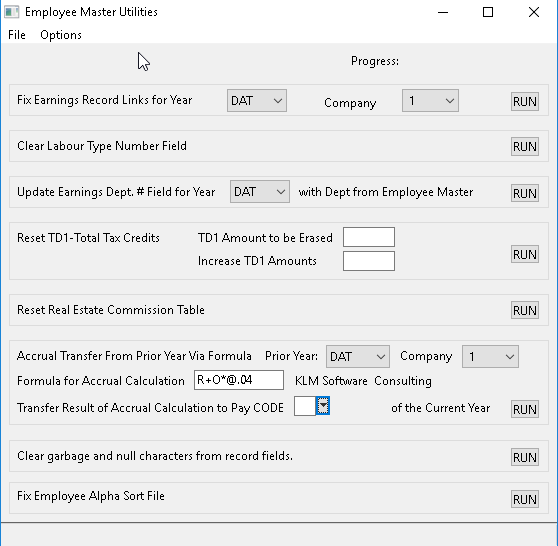Open the Pay CODE dropdown arrow
Image resolution: width=558 pixels, height=546 pixels.
[323, 406]
